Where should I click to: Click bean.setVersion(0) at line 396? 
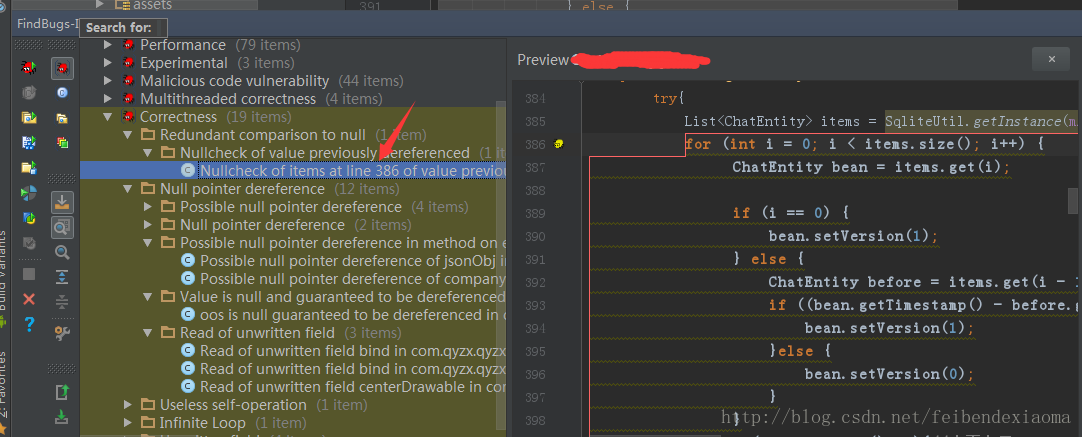889,373
